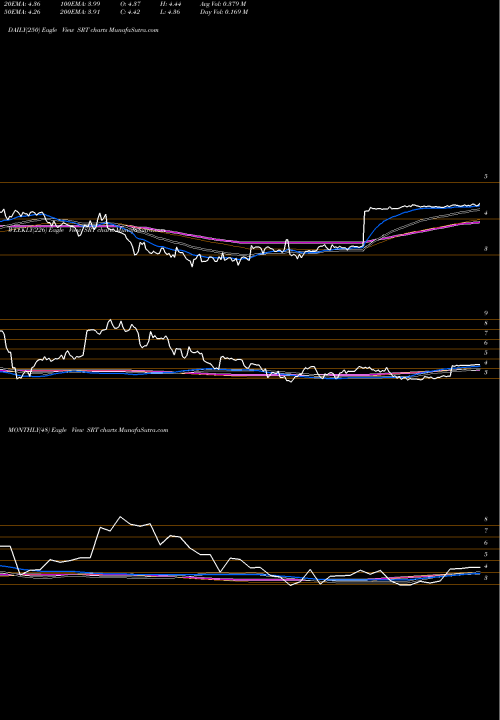Select the Day Vol reading
500x720 pixels.
[x=224, y=12]
